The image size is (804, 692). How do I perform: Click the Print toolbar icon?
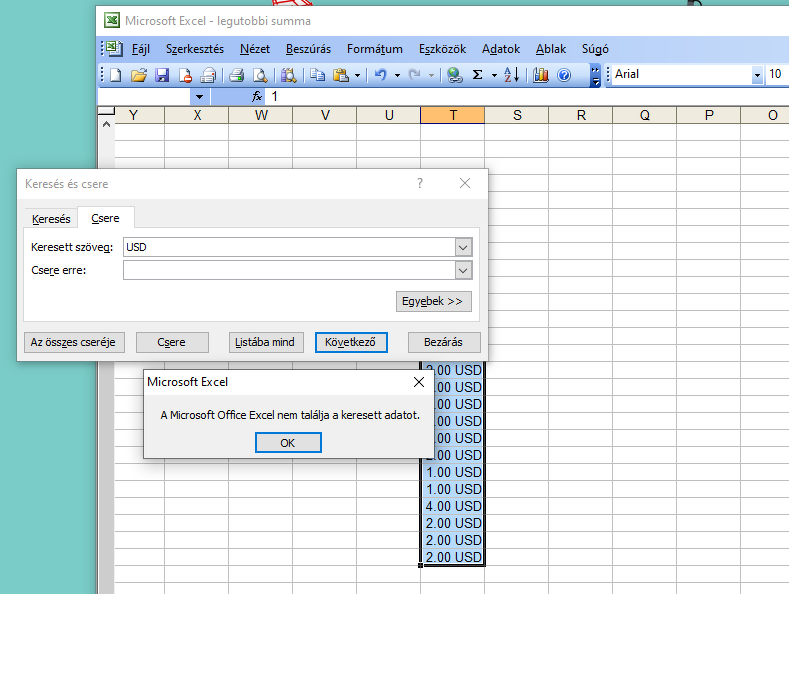click(236, 75)
